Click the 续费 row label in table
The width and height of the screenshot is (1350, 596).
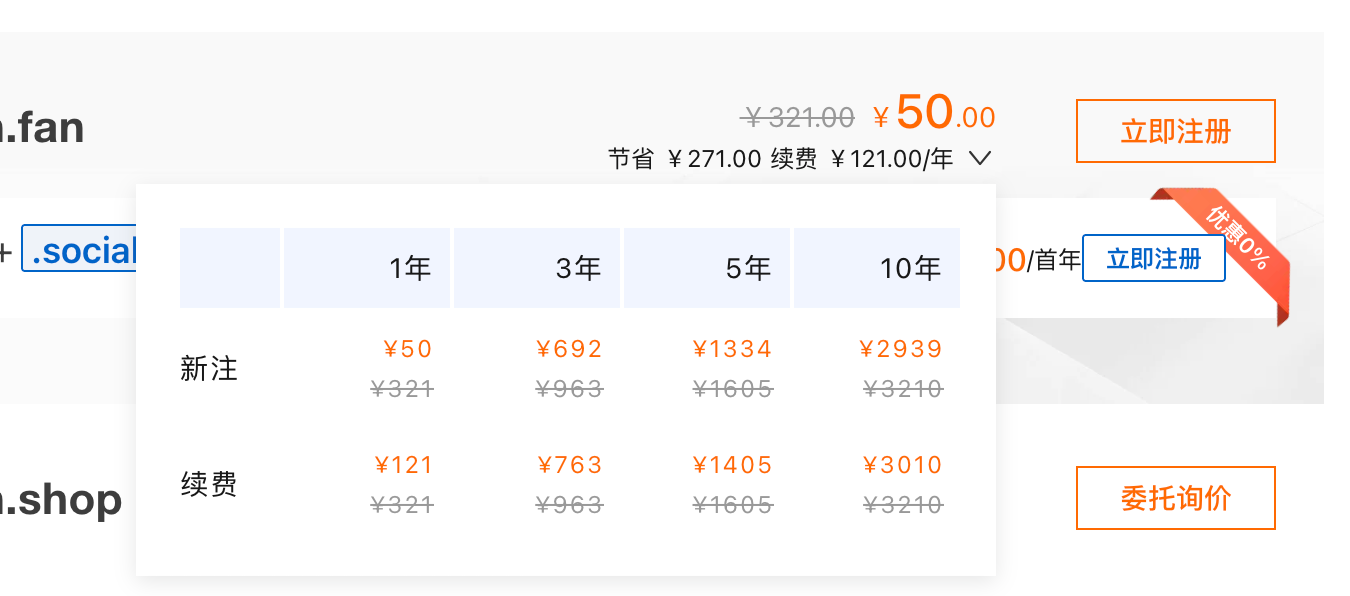[x=209, y=485]
